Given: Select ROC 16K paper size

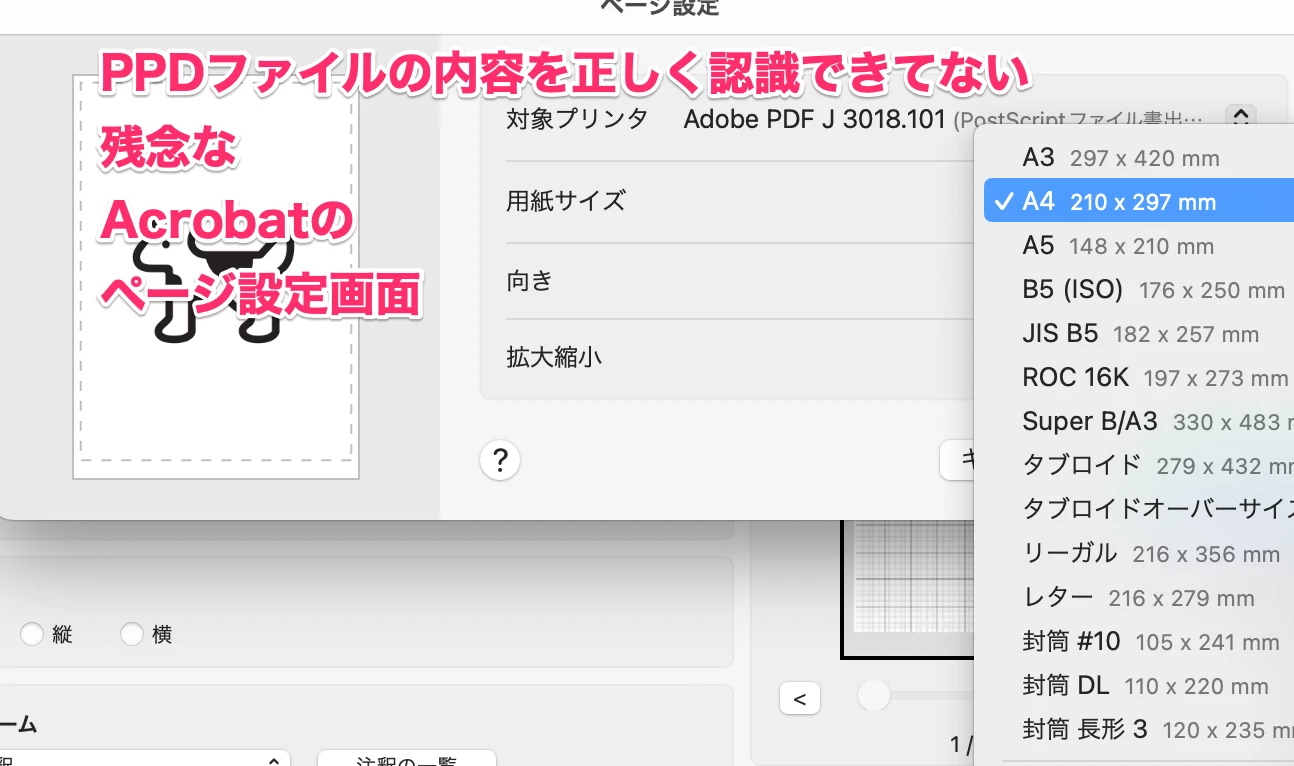Looking at the screenshot, I should (x=1139, y=378).
